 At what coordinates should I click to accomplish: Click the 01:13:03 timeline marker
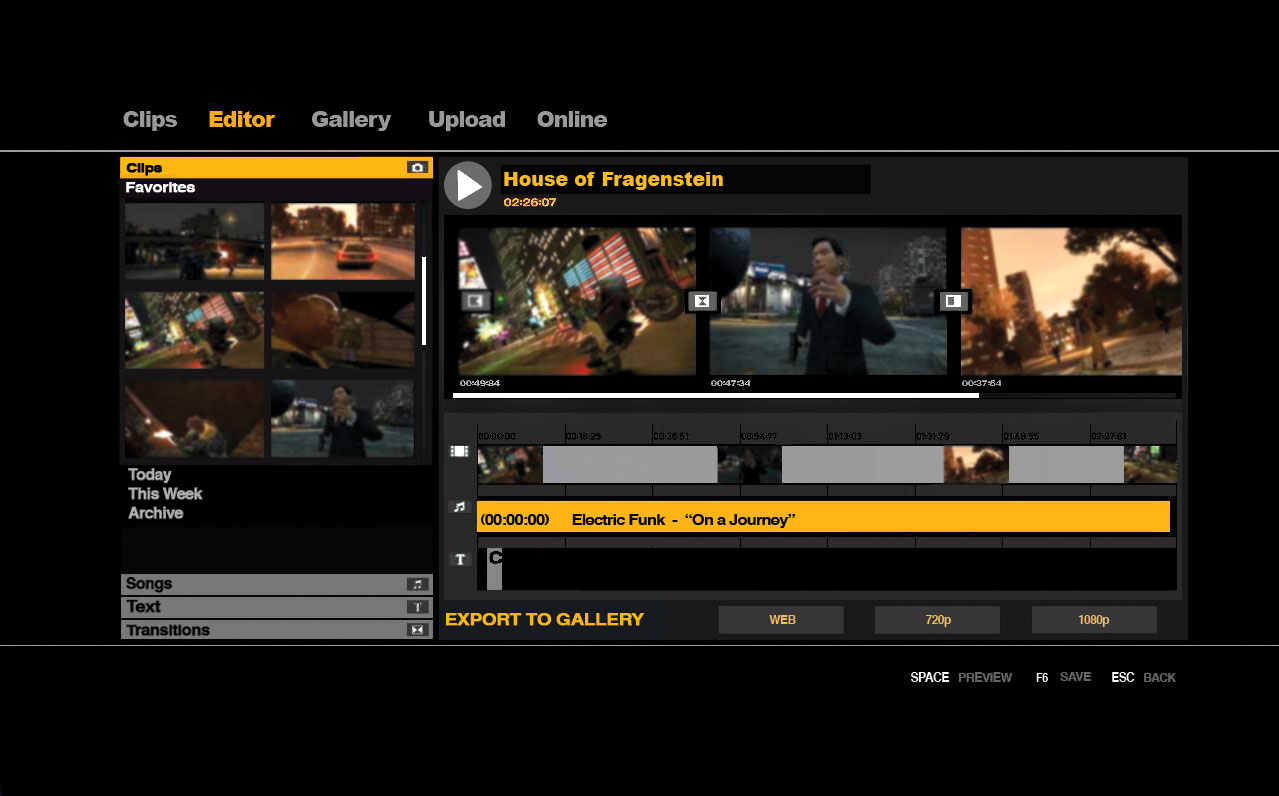point(846,437)
